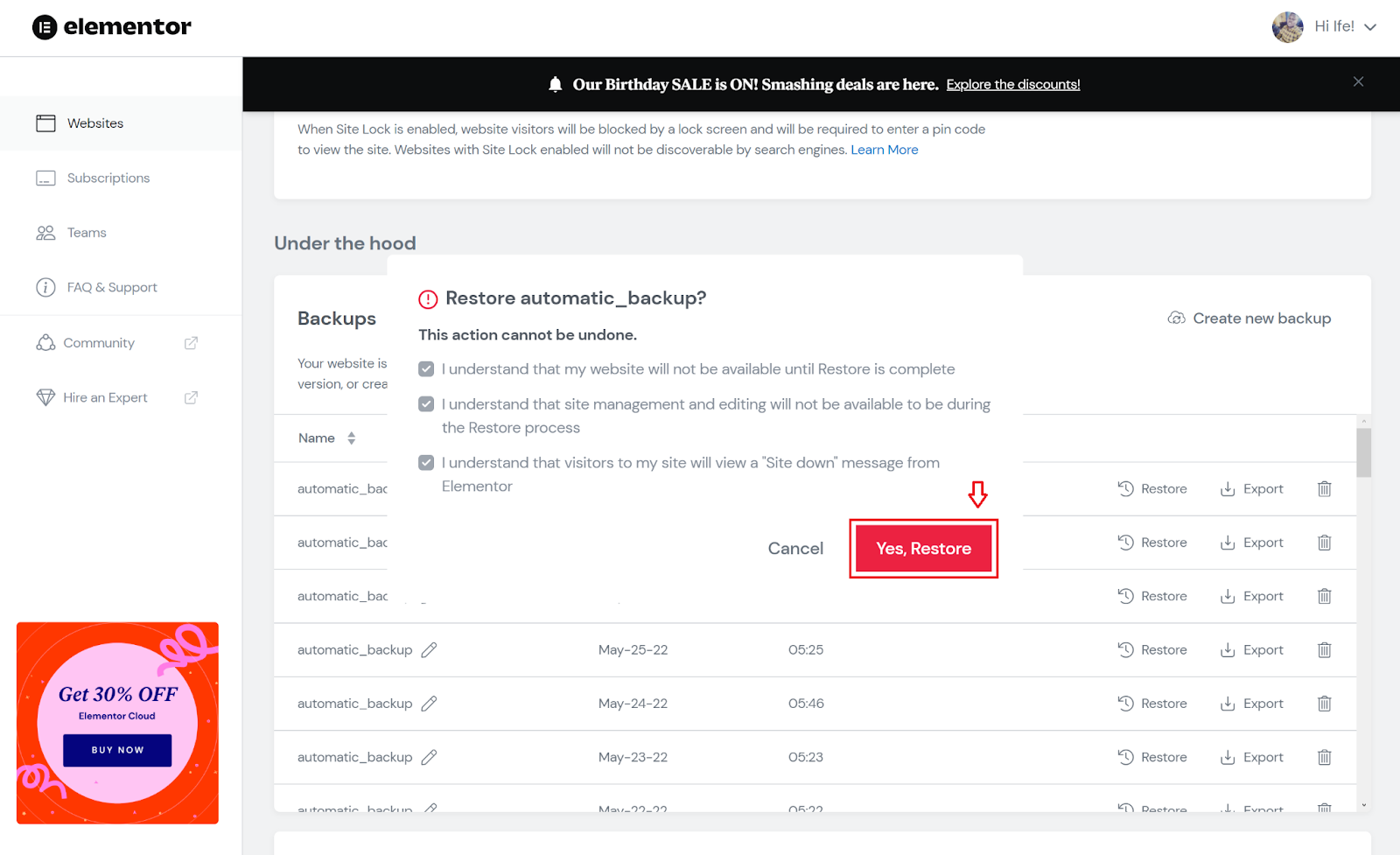Viewport: 1400px width, 855px height.
Task: Rename the May-24-22 backup with pencil icon
Action: (x=429, y=704)
